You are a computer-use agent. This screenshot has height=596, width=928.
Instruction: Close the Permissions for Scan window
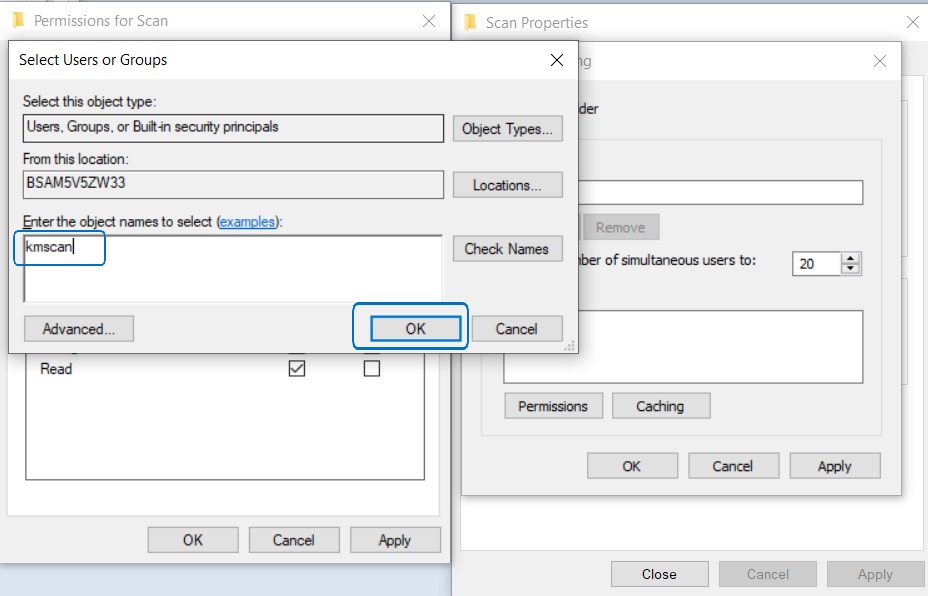click(x=429, y=20)
